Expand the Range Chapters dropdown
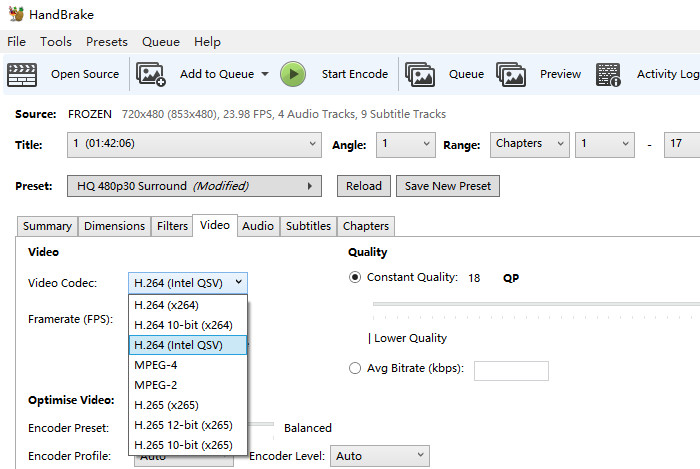 [529, 144]
